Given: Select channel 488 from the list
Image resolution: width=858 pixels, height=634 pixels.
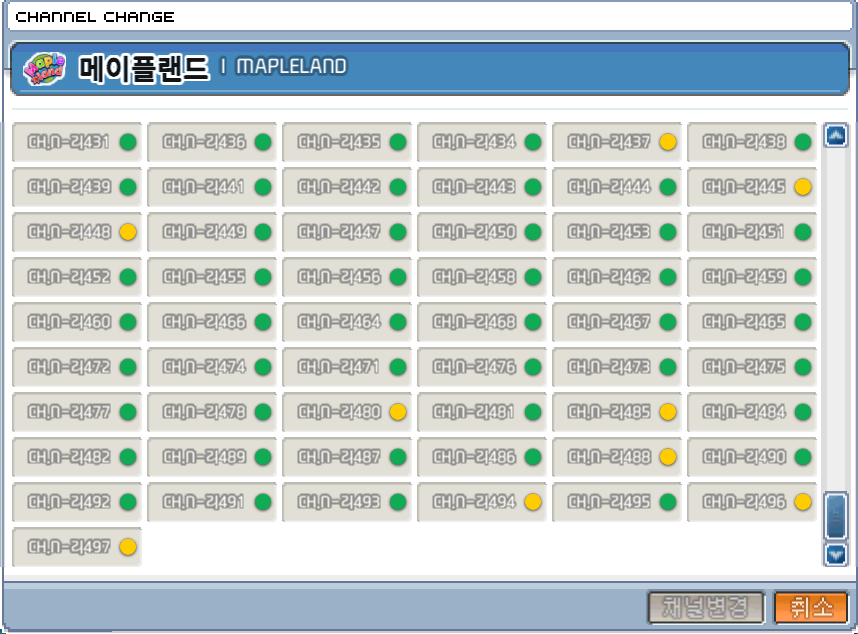Looking at the screenshot, I should (616, 457).
